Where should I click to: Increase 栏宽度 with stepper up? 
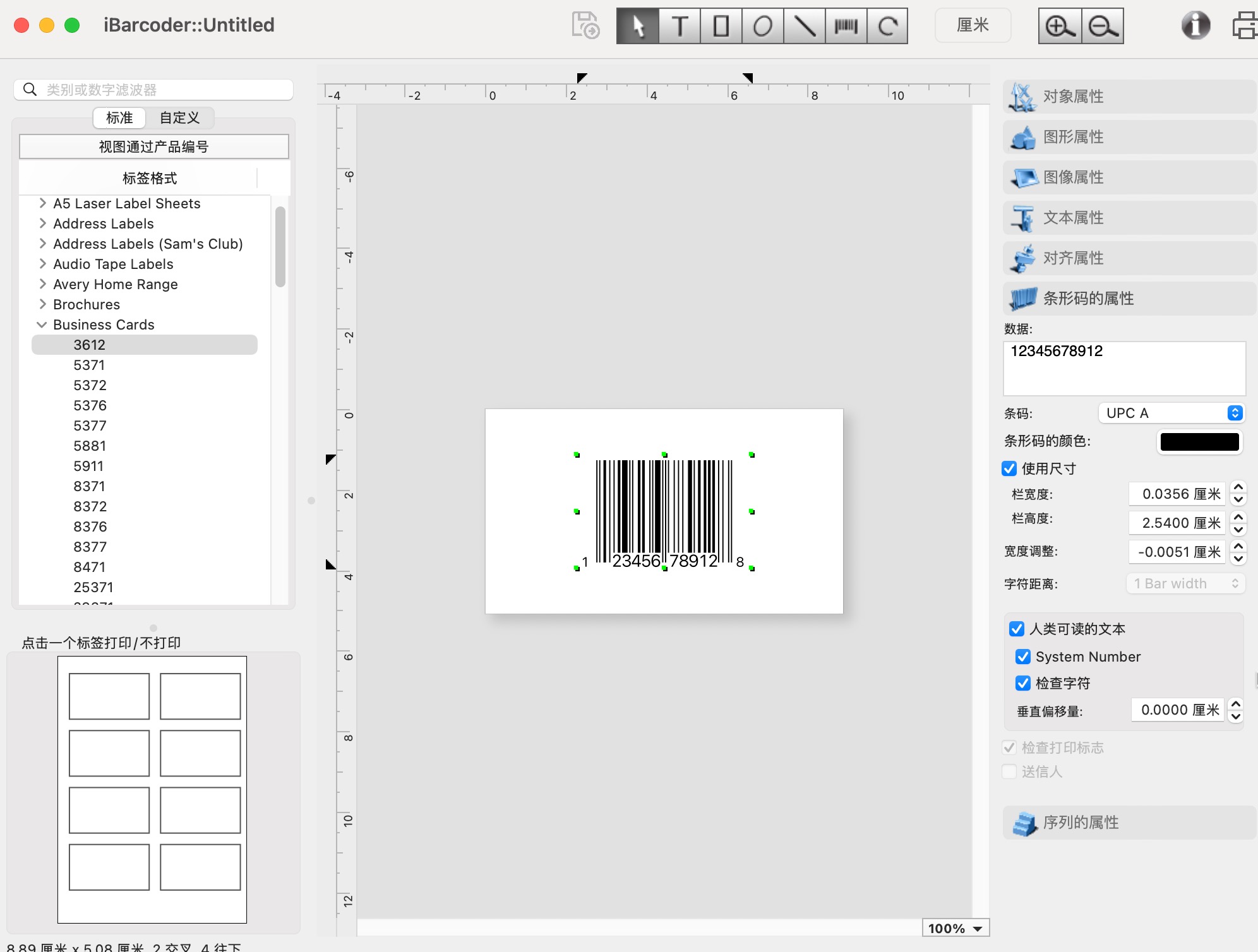click(x=1238, y=487)
